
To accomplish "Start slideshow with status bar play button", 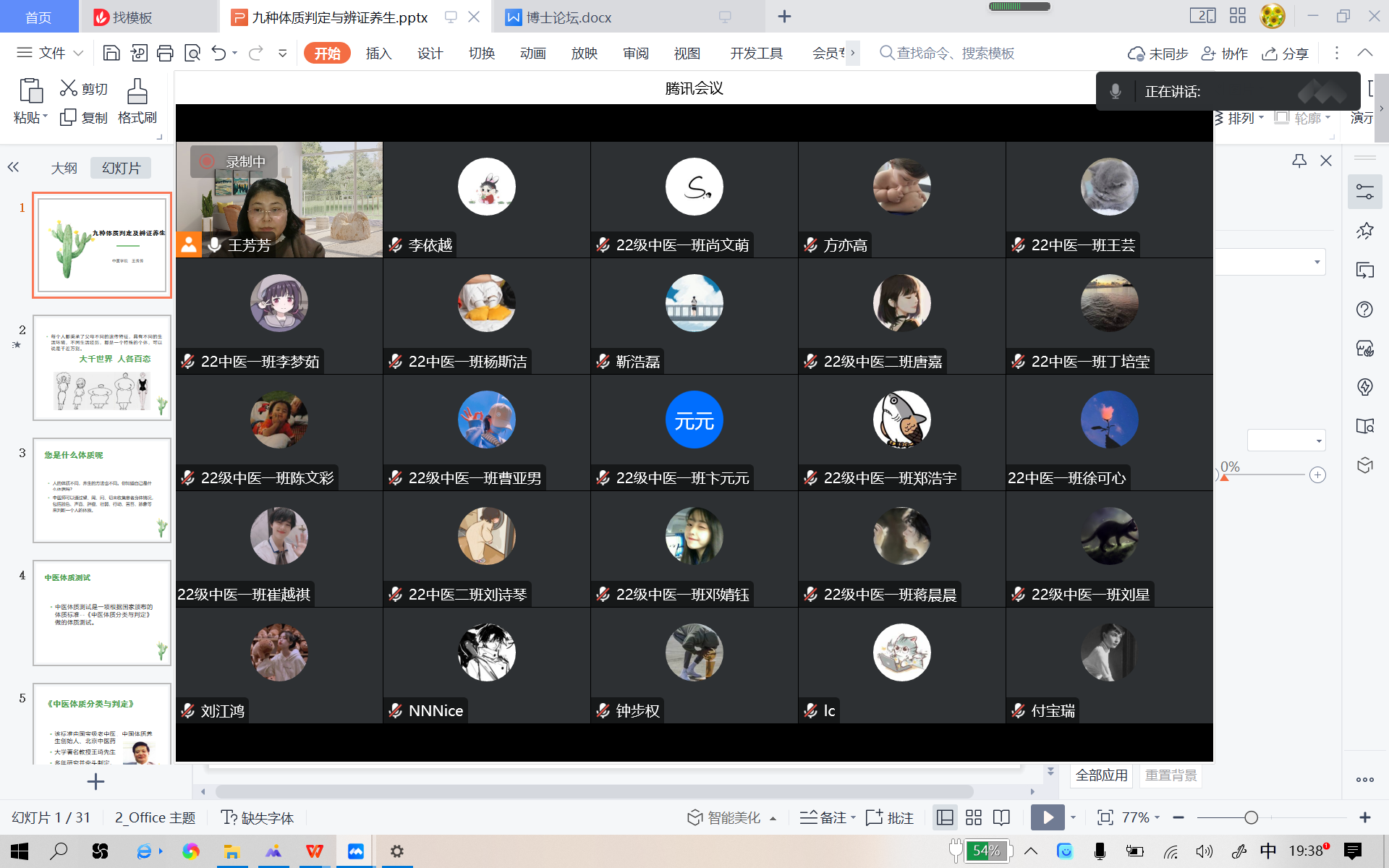I will (1047, 817).
